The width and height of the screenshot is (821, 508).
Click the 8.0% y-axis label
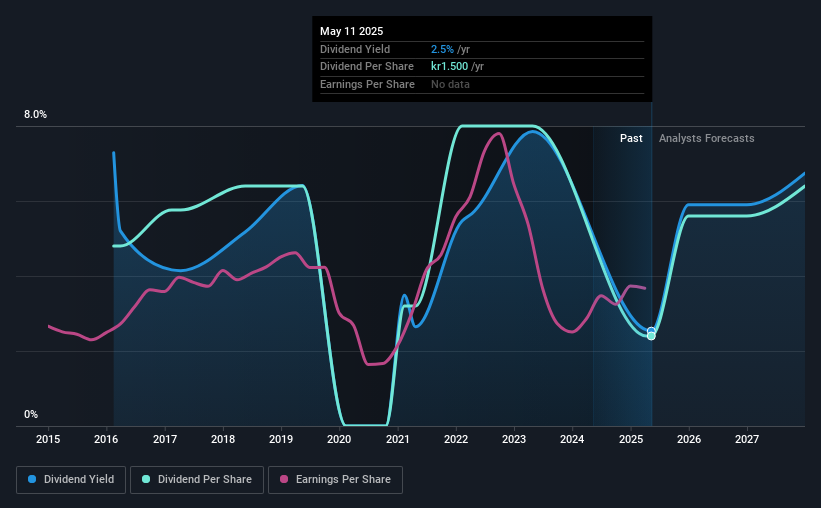[35, 114]
